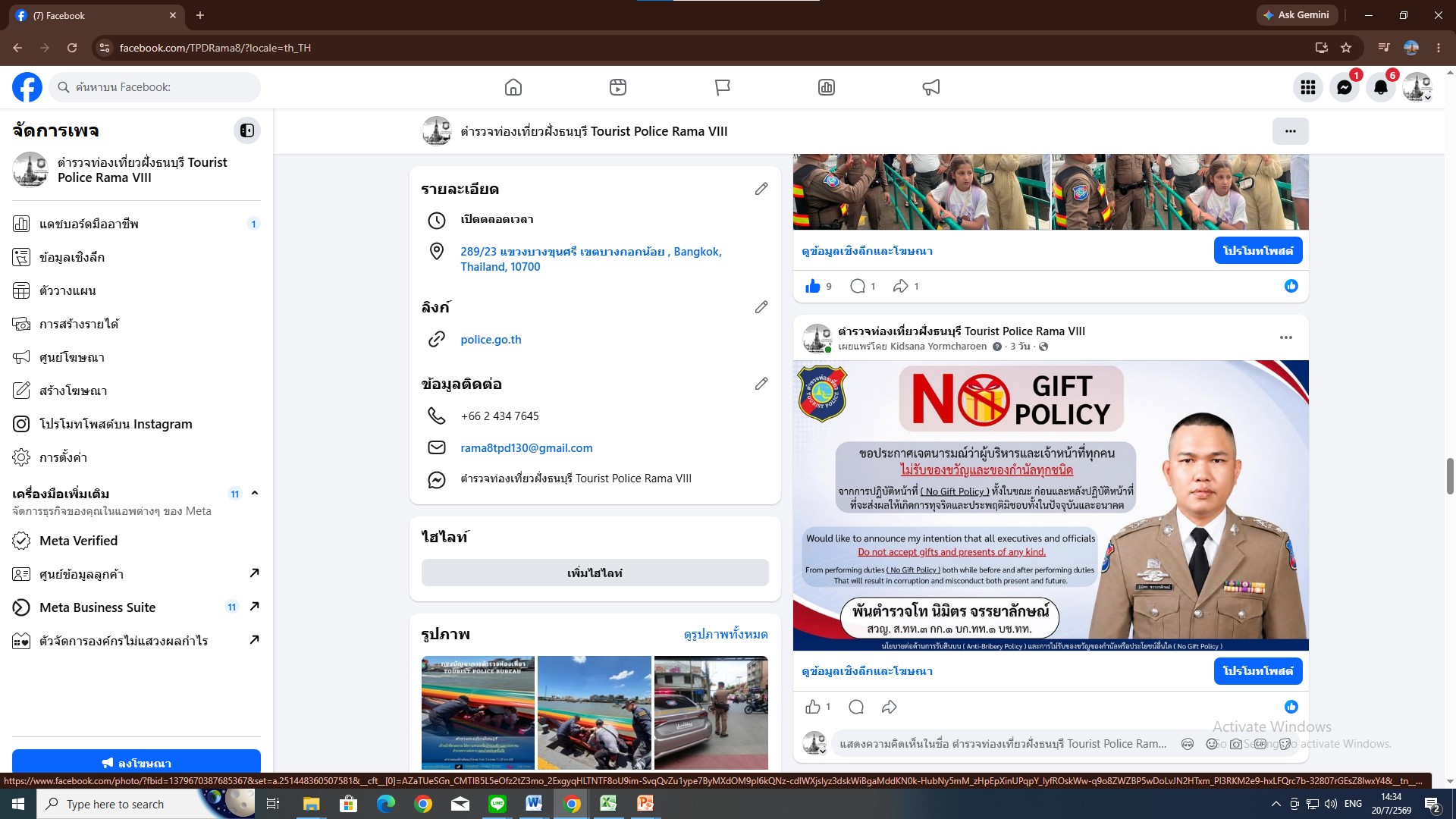Open the police.go.th link
This screenshot has height=819, width=1456.
(491, 340)
